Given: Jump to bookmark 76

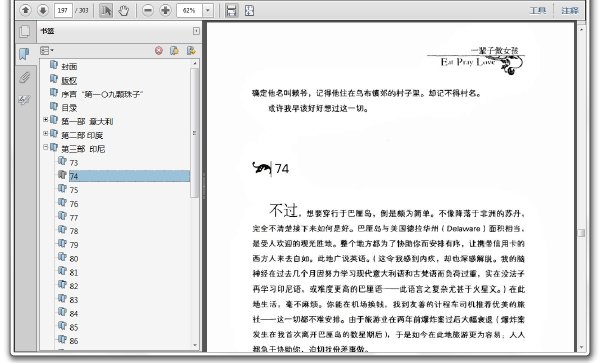Looking at the screenshot, I should point(74,204).
